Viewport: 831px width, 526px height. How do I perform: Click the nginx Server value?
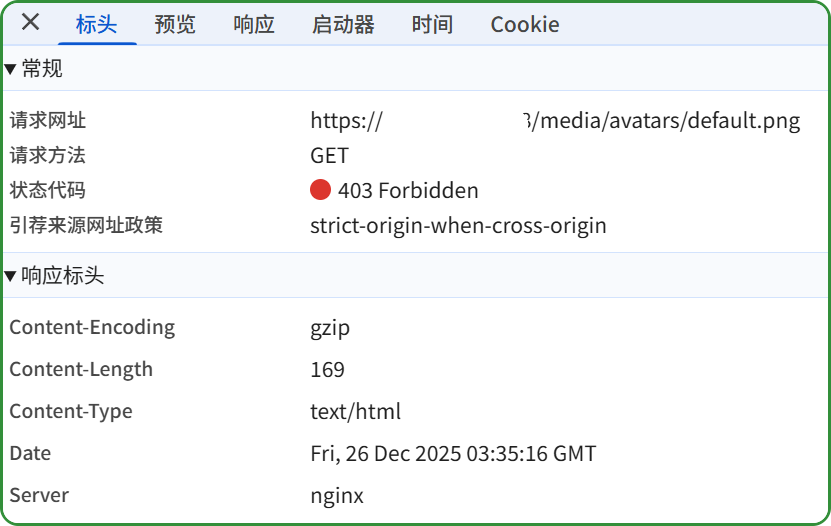click(337, 496)
